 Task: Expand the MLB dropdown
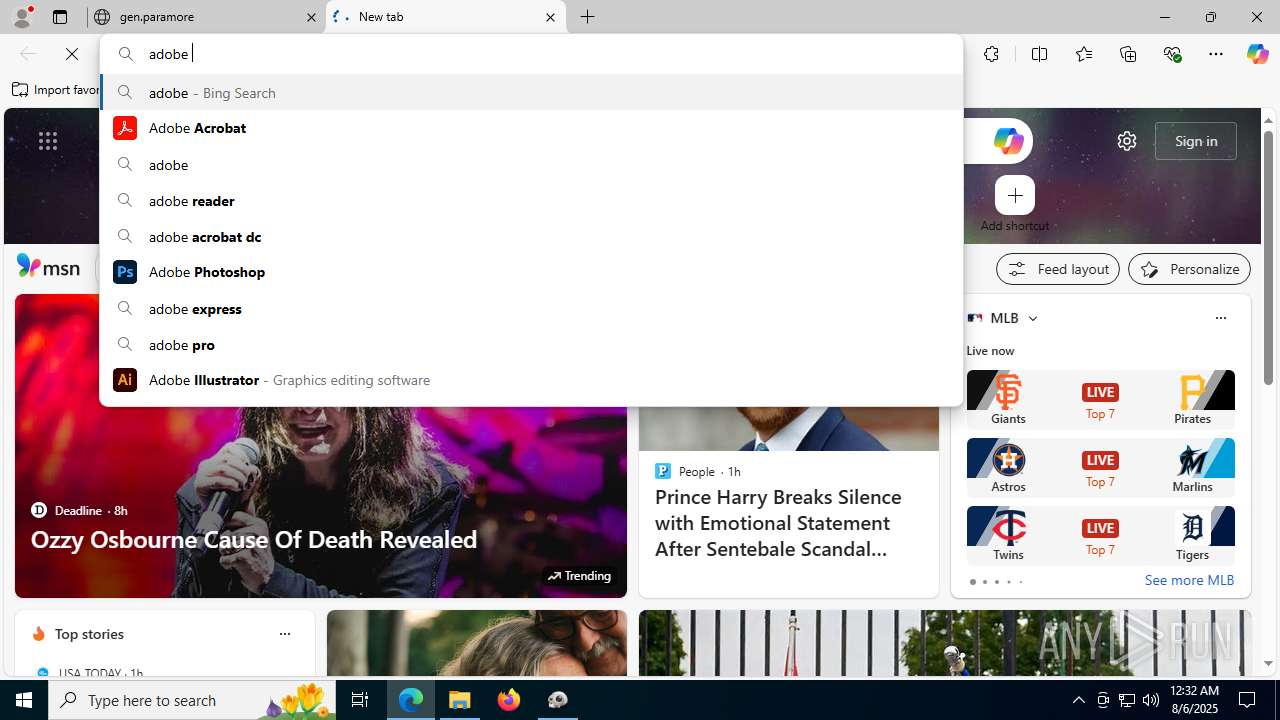click(x=1032, y=318)
